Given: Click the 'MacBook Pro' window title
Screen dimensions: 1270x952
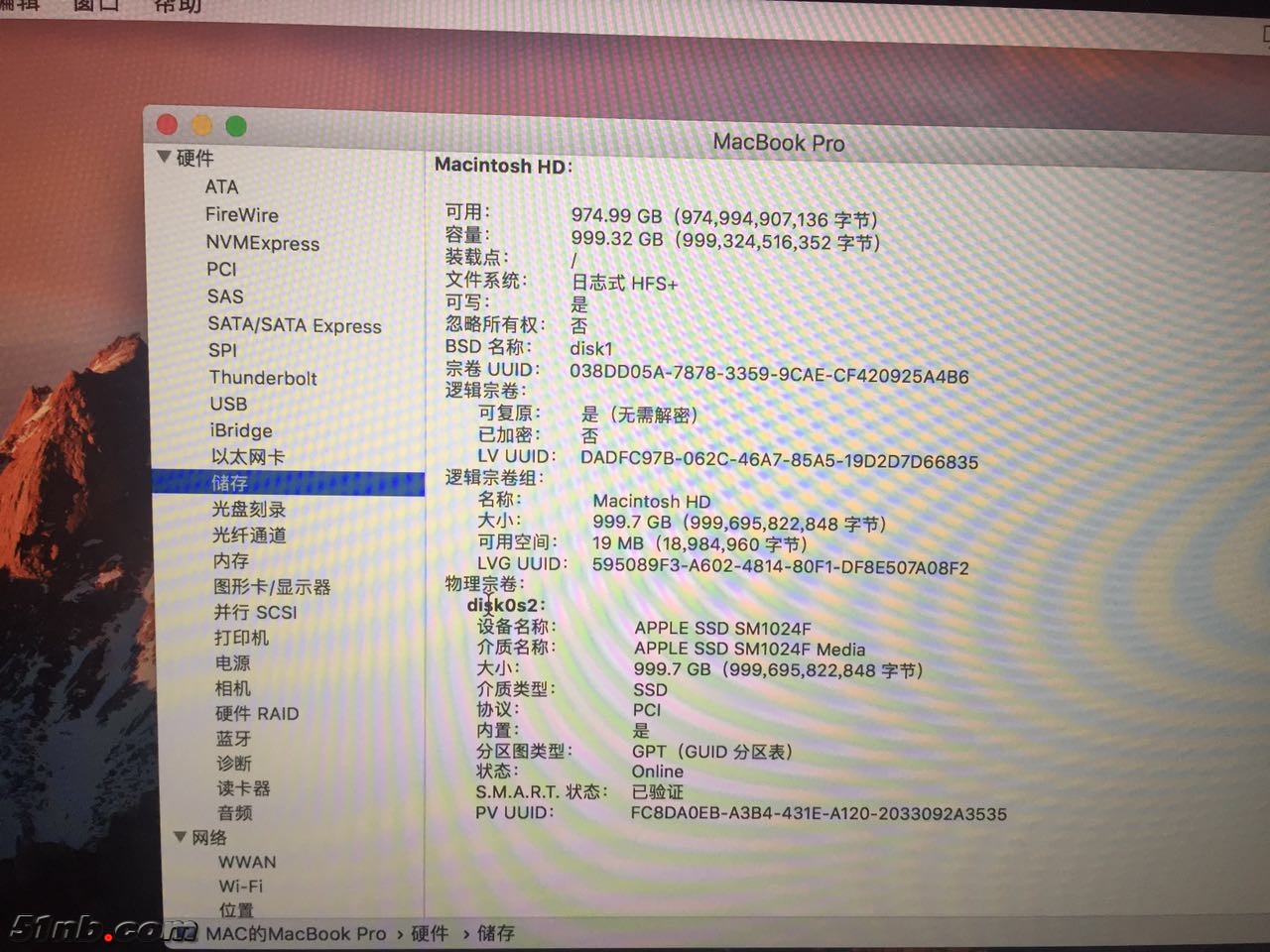Looking at the screenshot, I should [x=779, y=143].
